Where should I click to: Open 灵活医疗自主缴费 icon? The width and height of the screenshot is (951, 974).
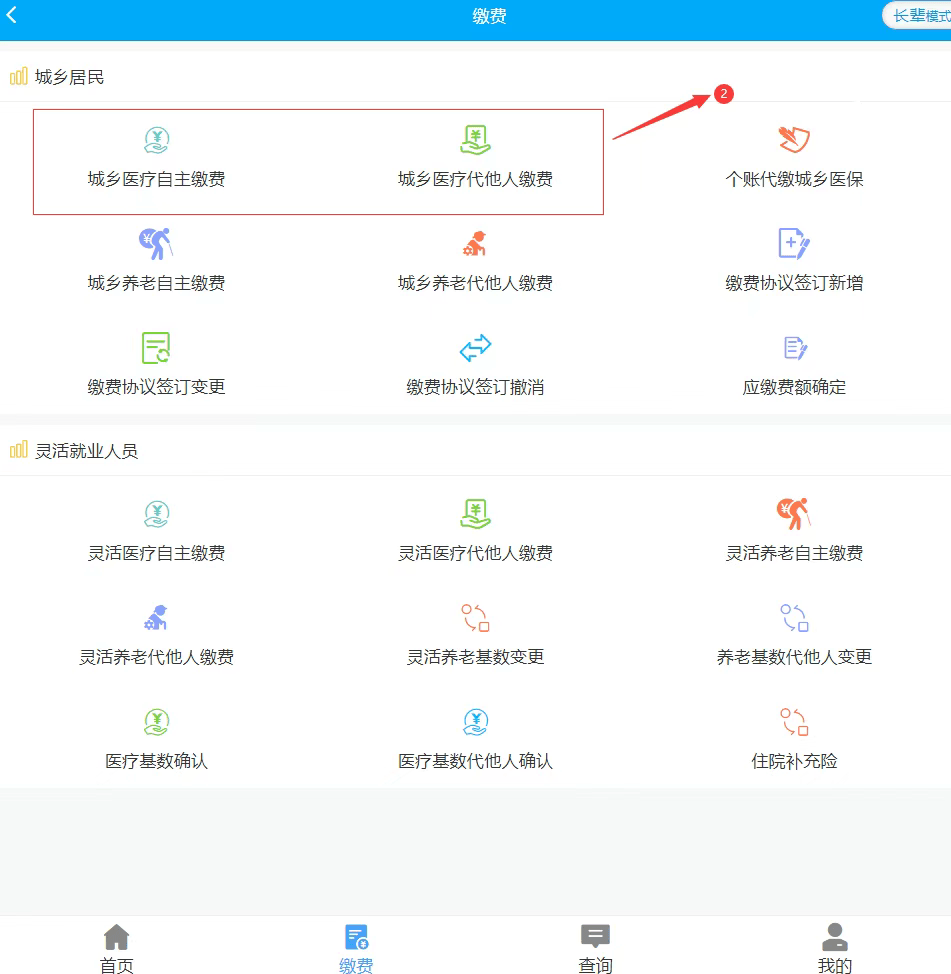point(157,514)
